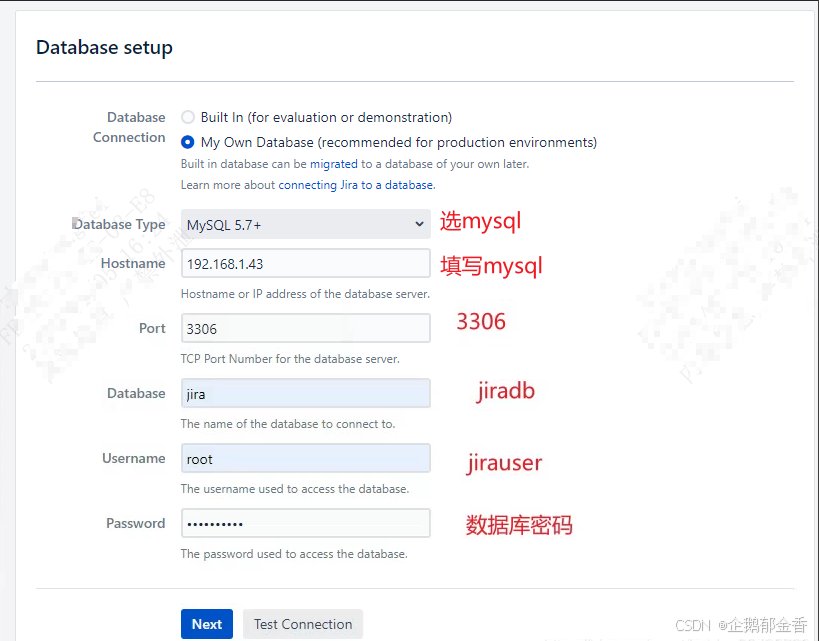Click the Username label
Screen dimensions: 819x641
coord(134,458)
